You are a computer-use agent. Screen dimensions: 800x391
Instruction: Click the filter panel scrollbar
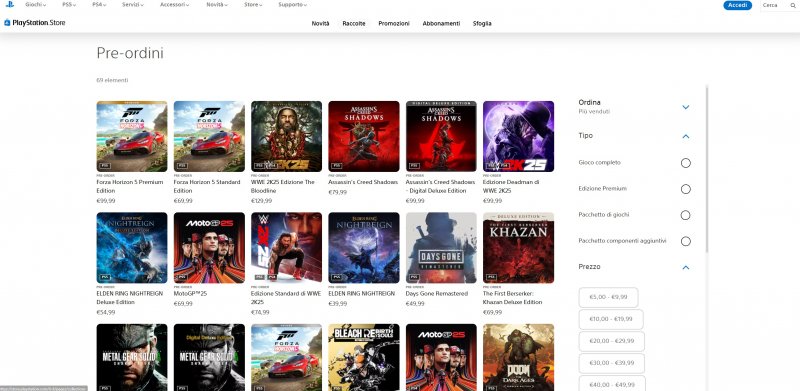click(707, 168)
